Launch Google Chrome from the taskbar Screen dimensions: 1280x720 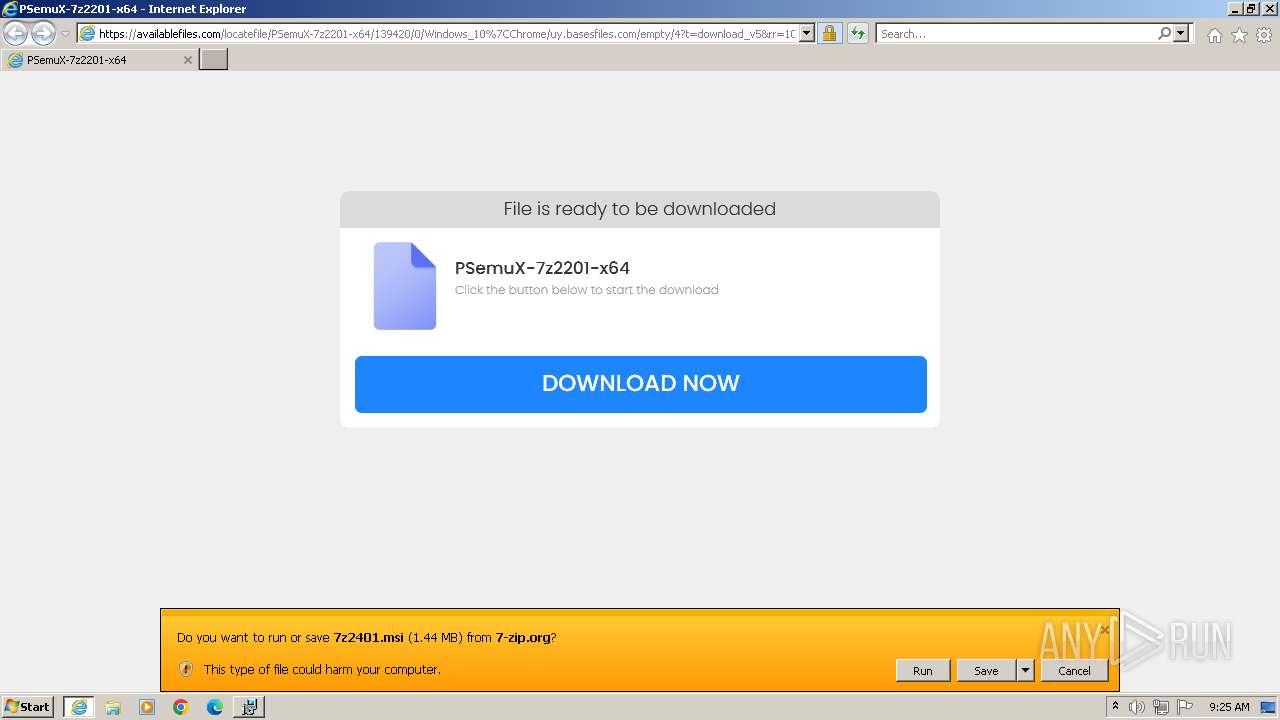click(x=181, y=707)
